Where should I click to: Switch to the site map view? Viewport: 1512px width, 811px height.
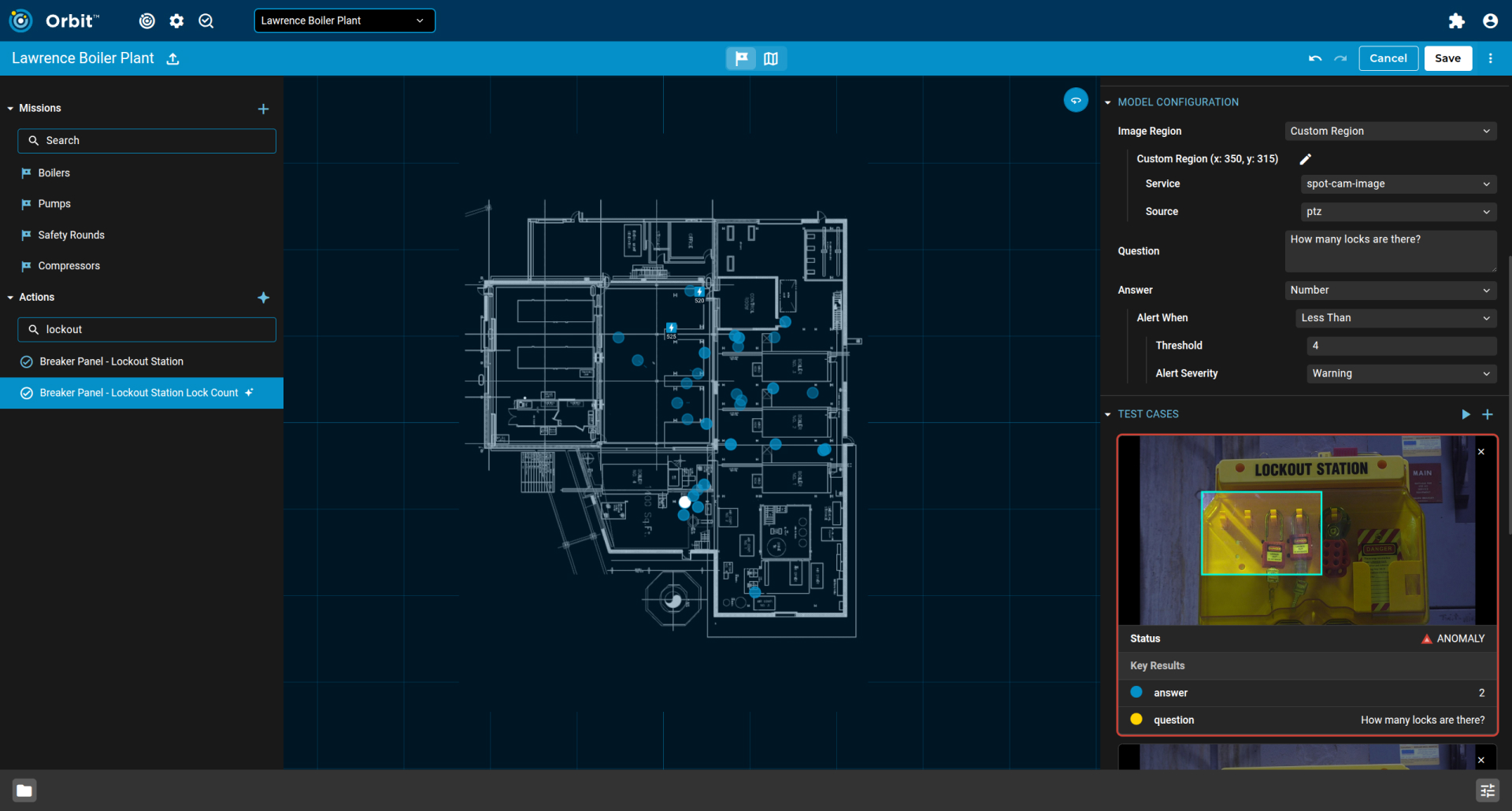[x=771, y=58]
